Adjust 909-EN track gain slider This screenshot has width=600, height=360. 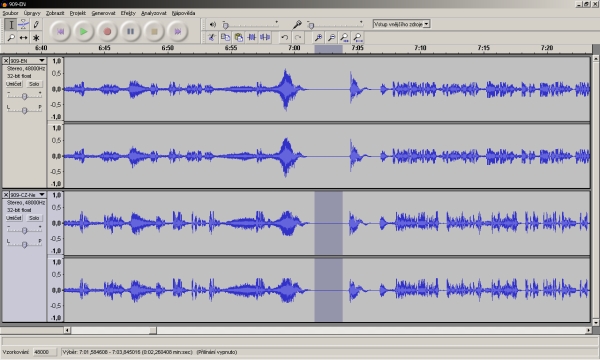coord(24,96)
